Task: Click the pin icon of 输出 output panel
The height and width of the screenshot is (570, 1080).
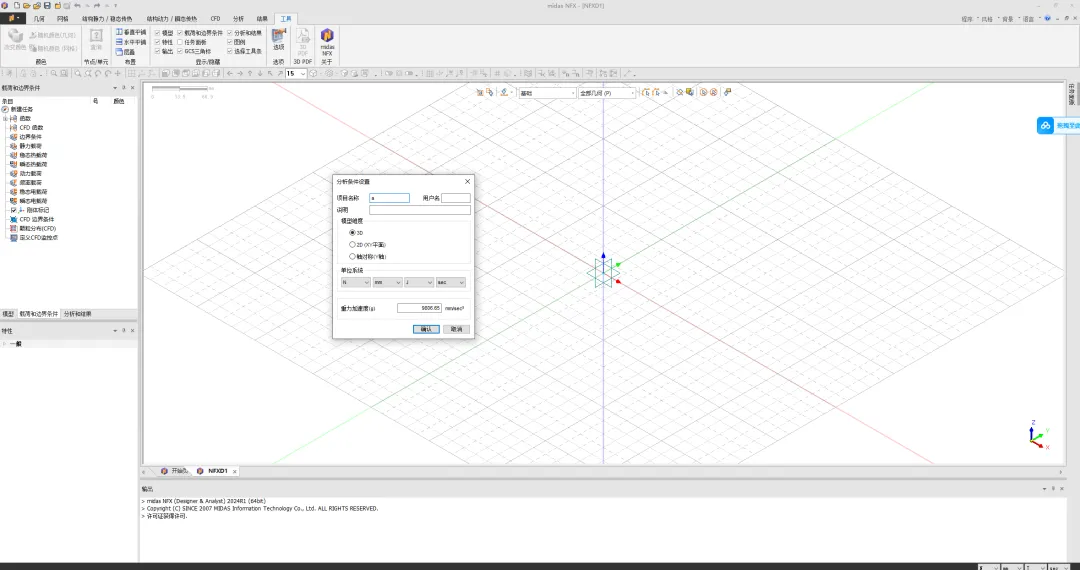Action: pos(1053,488)
